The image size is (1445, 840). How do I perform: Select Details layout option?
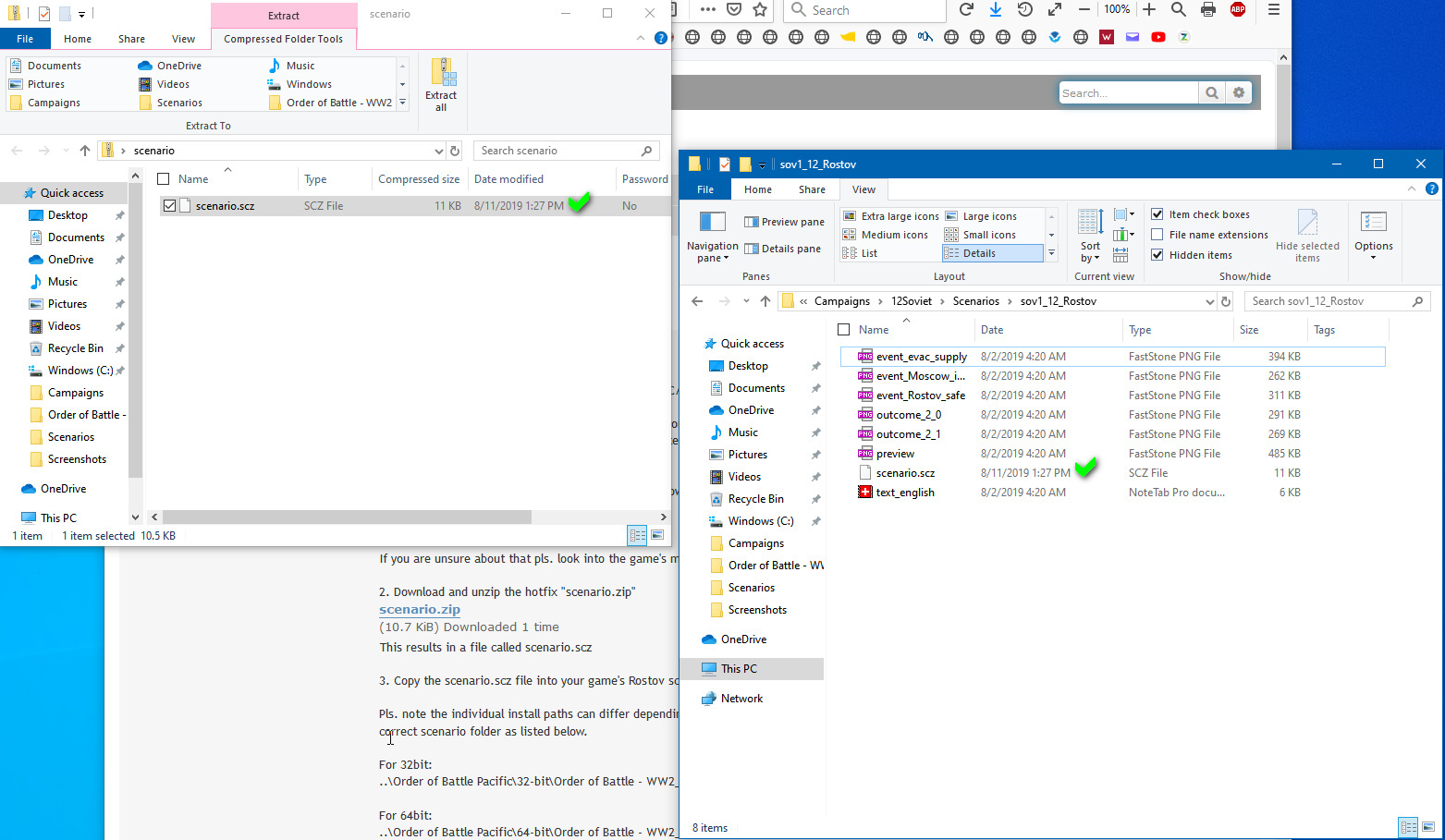coord(993,253)
